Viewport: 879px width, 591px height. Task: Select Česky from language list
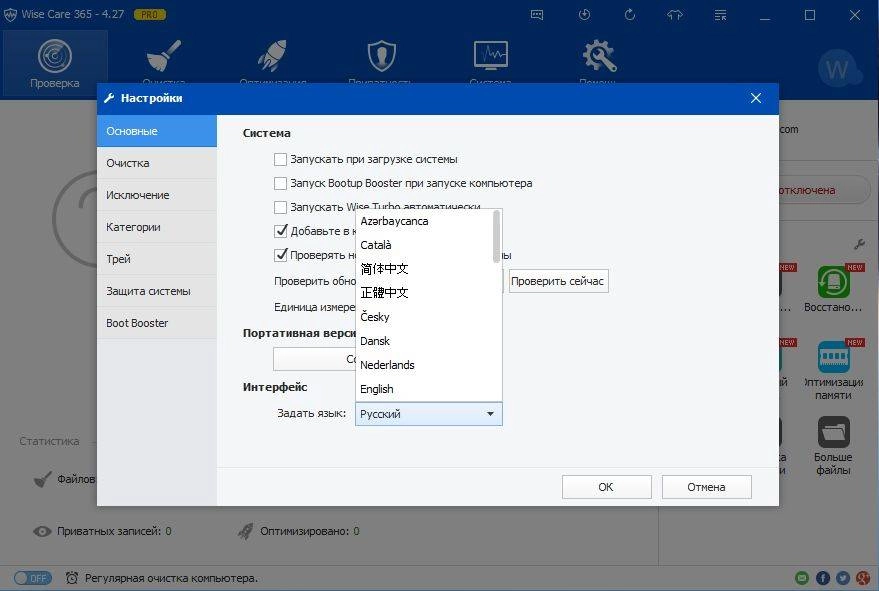click(x=425, y=317)
